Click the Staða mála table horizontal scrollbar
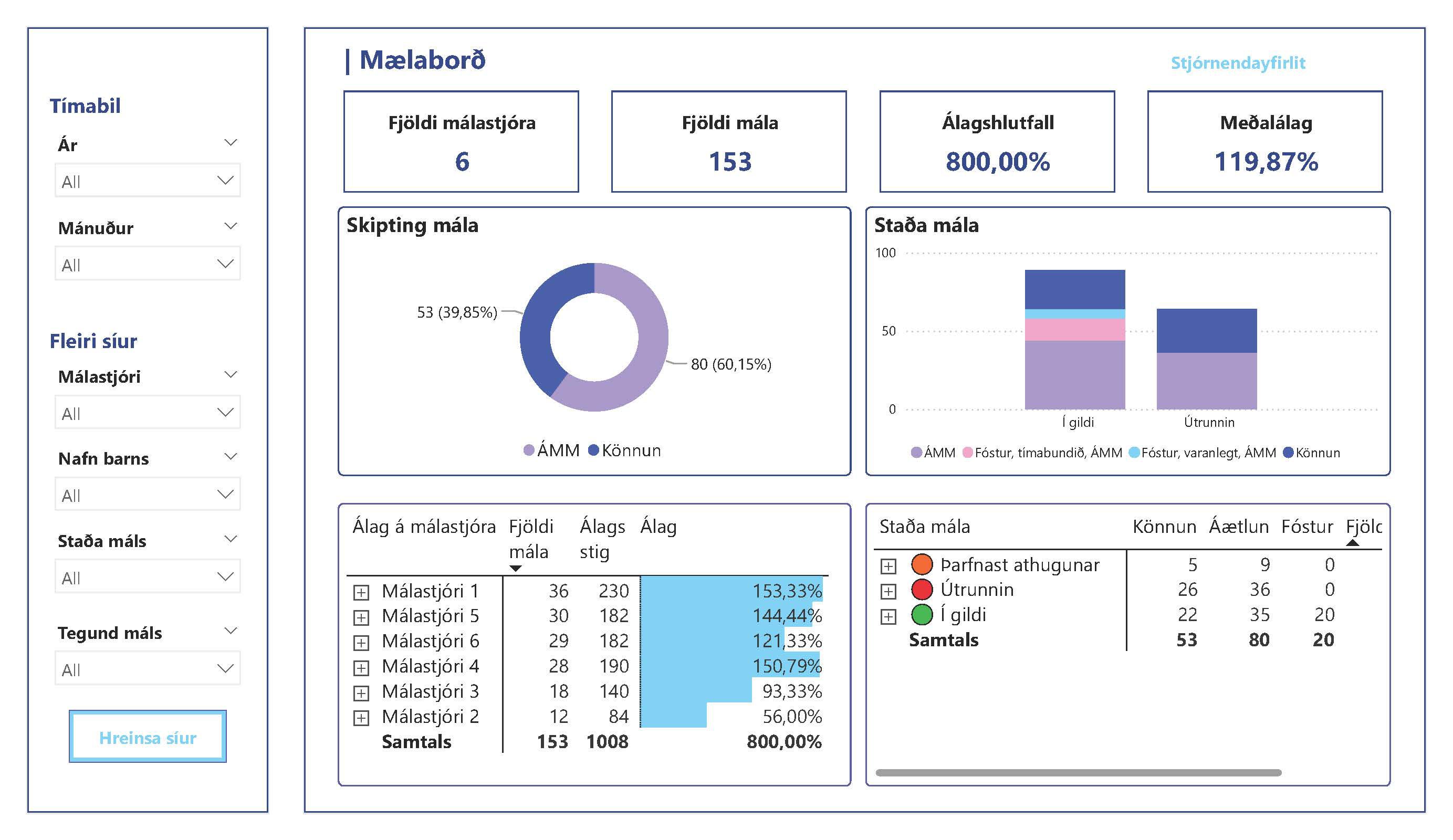This screenshot has width=1453, height=840. [1078, 773]
